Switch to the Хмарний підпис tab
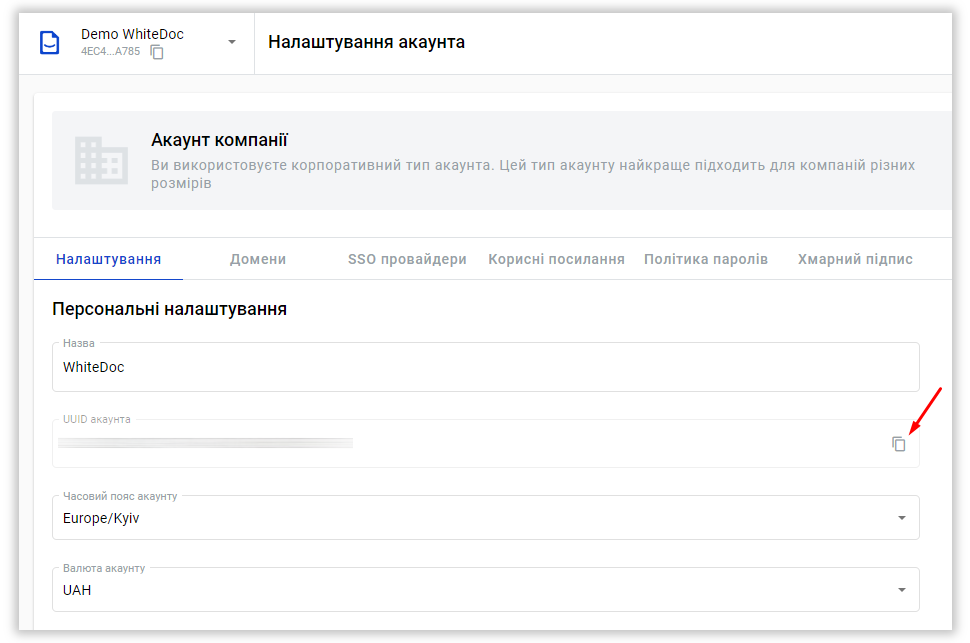This screenshot has width=970, height=643. 855,259
